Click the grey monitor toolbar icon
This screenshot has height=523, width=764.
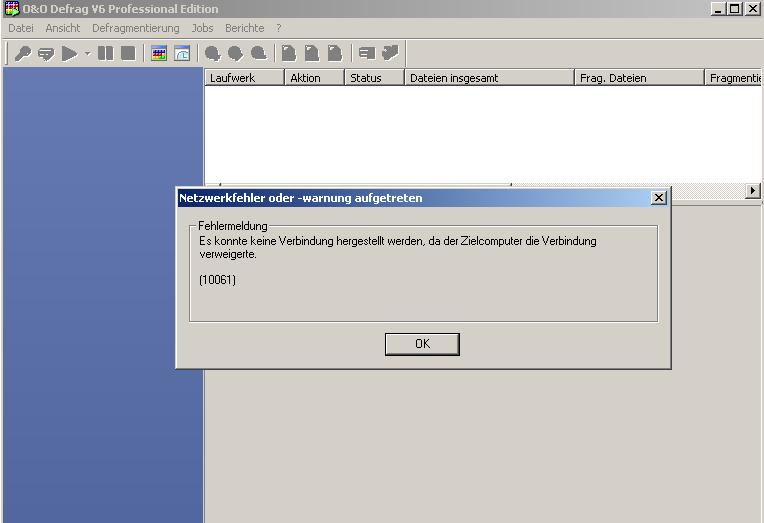[x=367, y=53]
